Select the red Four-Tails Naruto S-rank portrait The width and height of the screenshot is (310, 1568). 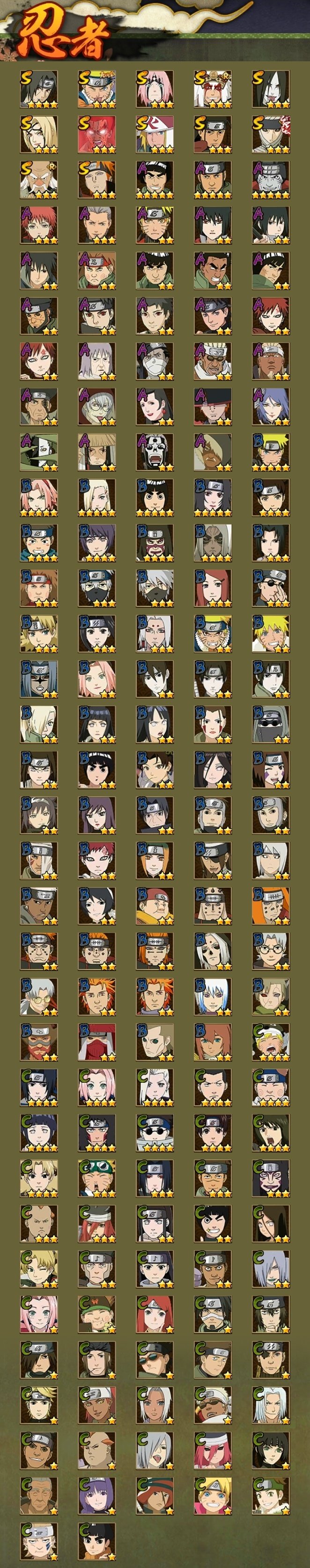point(97,135)
